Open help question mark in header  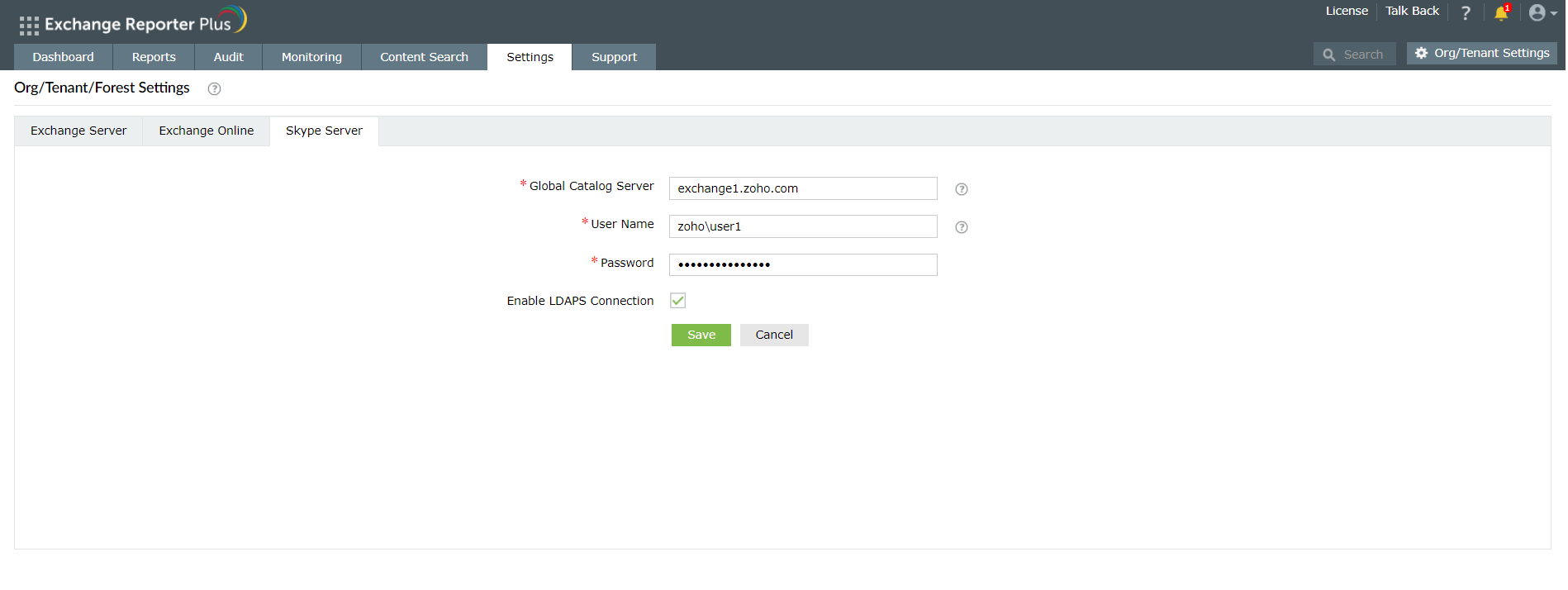1466,12
